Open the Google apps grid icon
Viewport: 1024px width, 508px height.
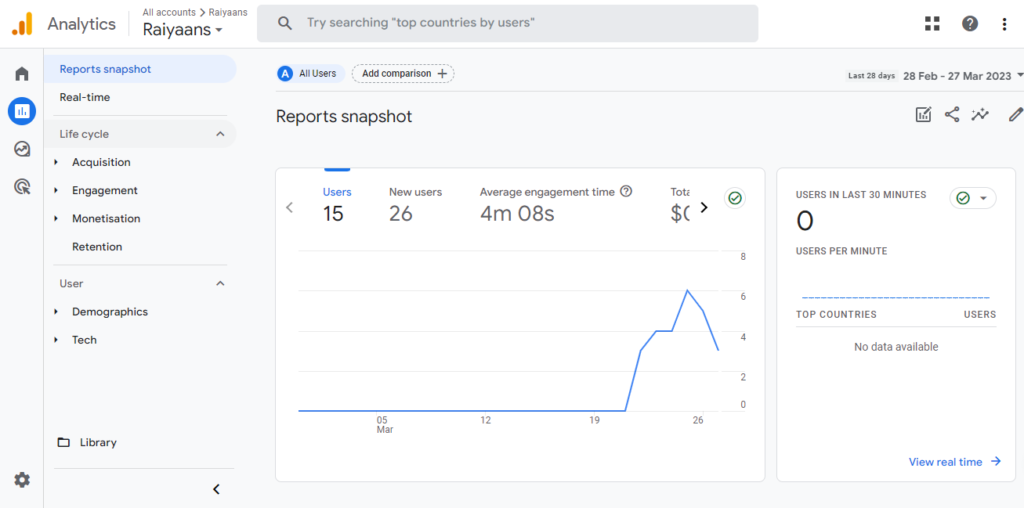coord(933,23)
